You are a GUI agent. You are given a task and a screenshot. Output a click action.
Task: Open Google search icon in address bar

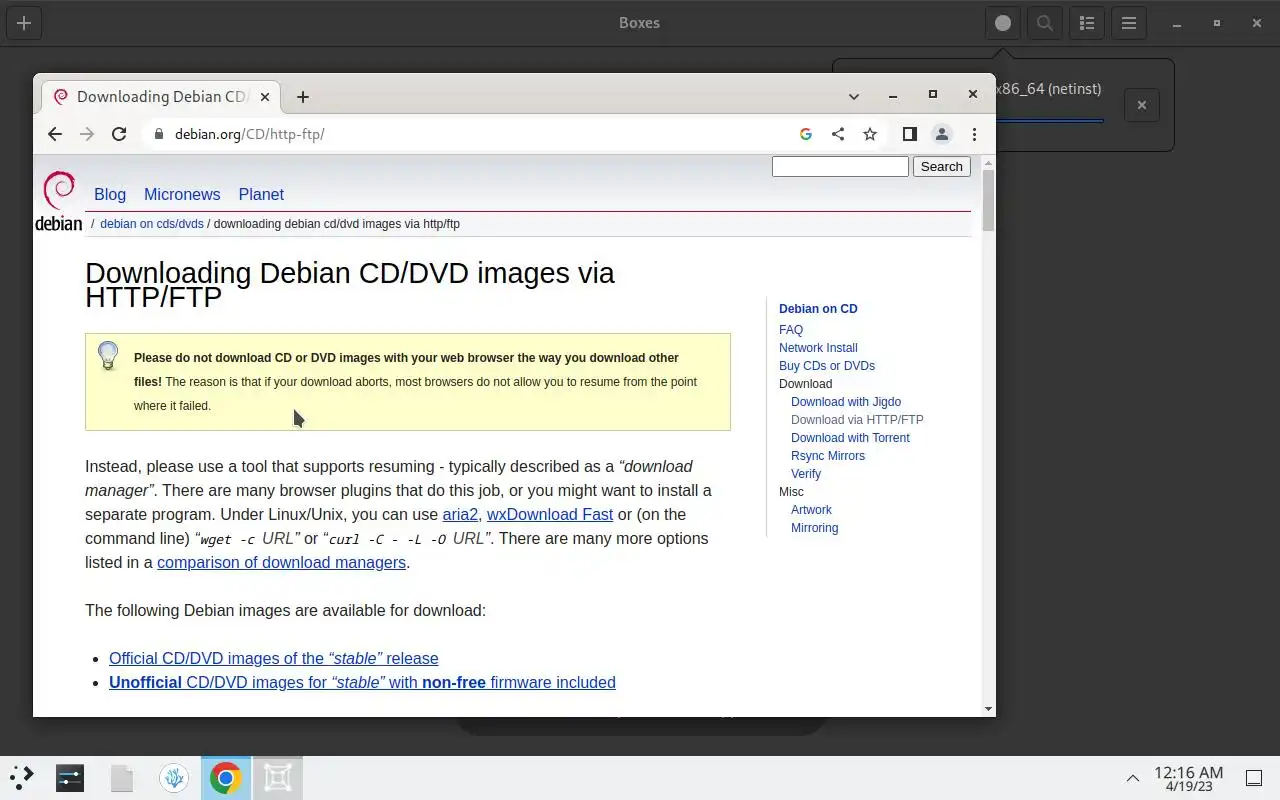pyautogui.click(x=806, y=134)
